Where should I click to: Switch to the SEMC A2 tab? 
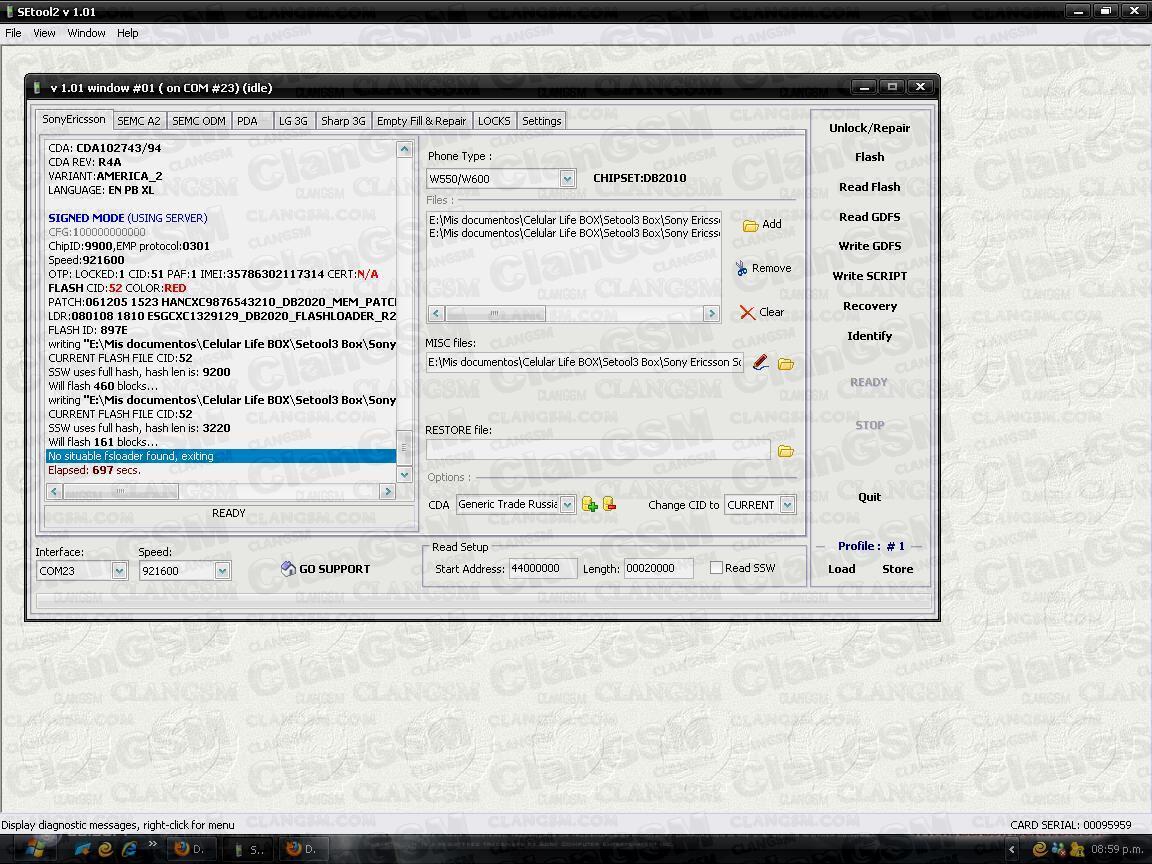pyautogui.click(x=139, y=121)
